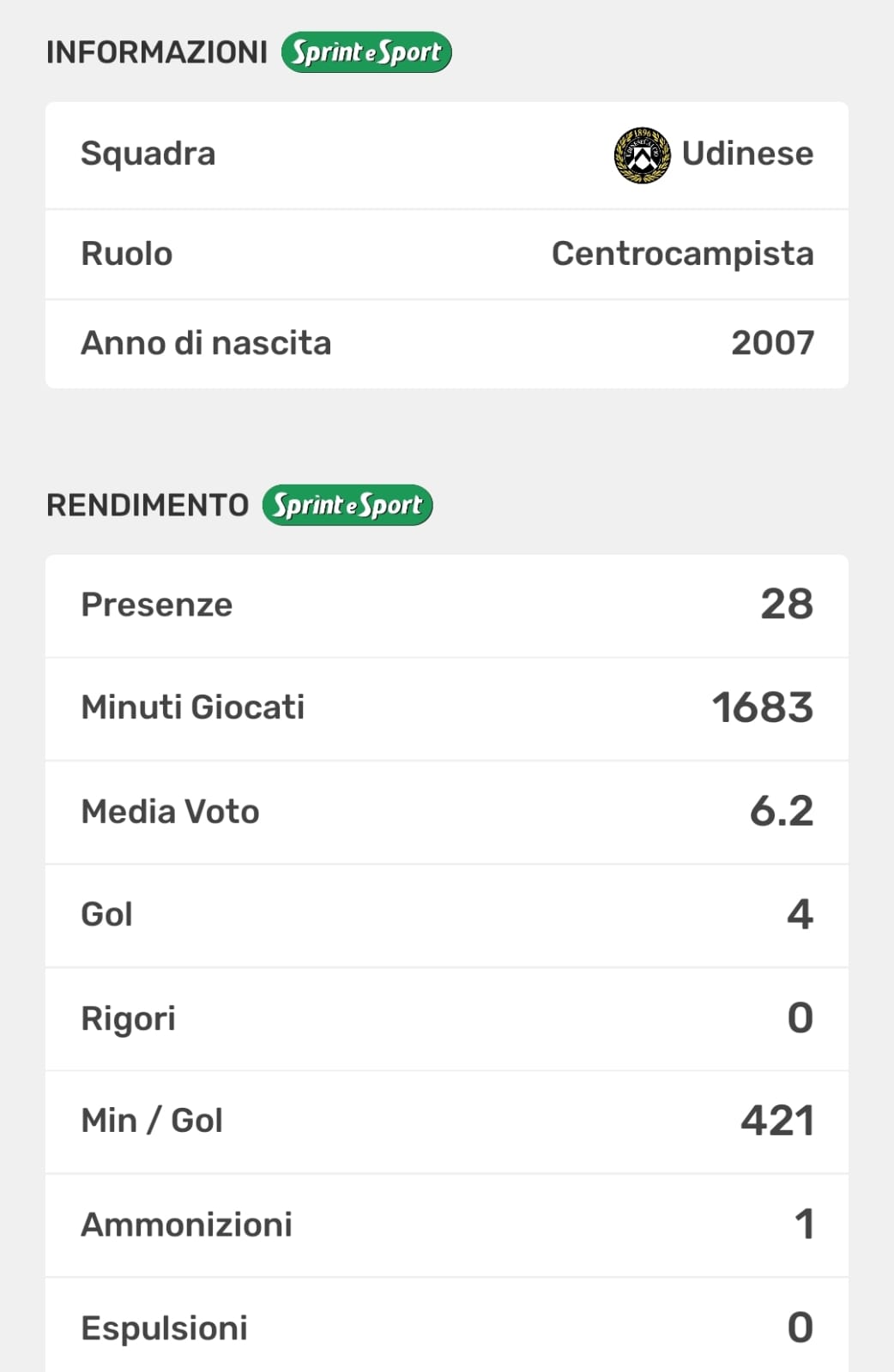Select the Squadra row label

tap(148, 153)
